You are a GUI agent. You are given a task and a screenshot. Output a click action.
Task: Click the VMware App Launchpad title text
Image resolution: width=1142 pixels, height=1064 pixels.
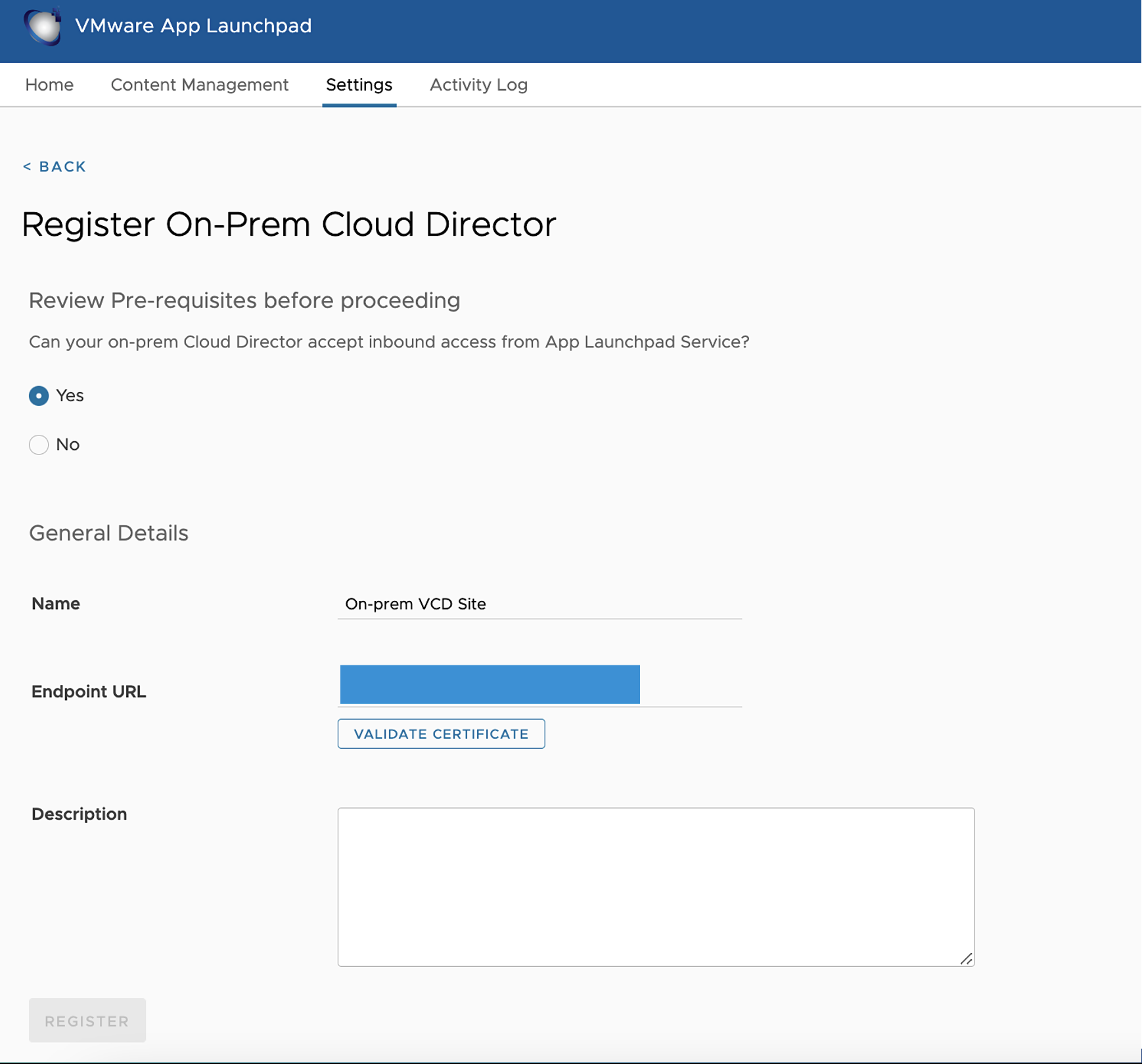[x=193, y=26]
